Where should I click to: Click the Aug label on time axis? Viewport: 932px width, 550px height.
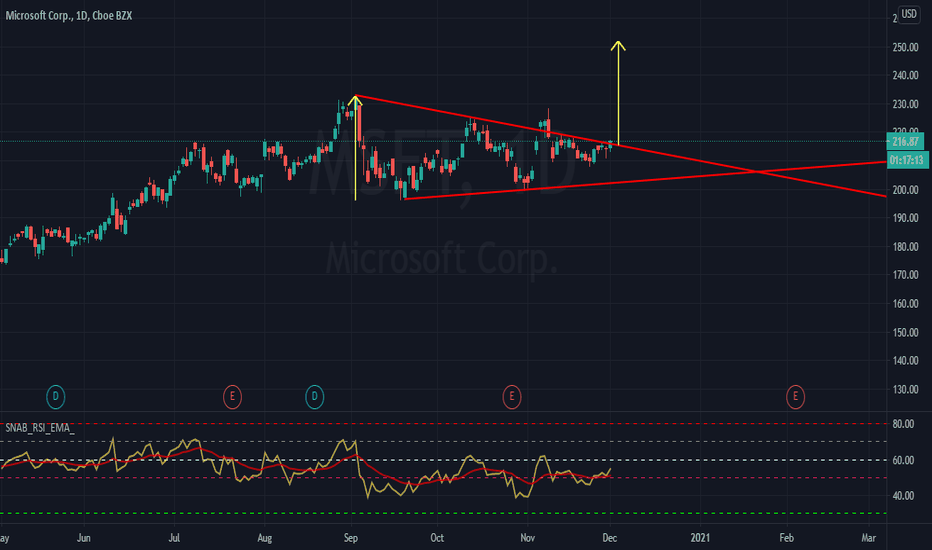[265, 538]
